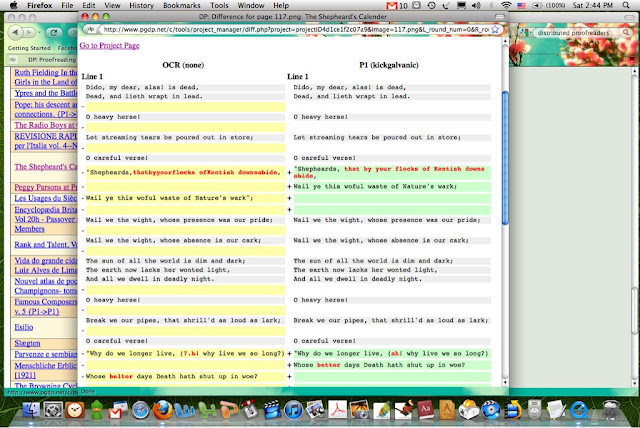Open Getting Started bookmark
Image resolution: width=640 pixels, height=428 pixels.
tap(29, 48)
